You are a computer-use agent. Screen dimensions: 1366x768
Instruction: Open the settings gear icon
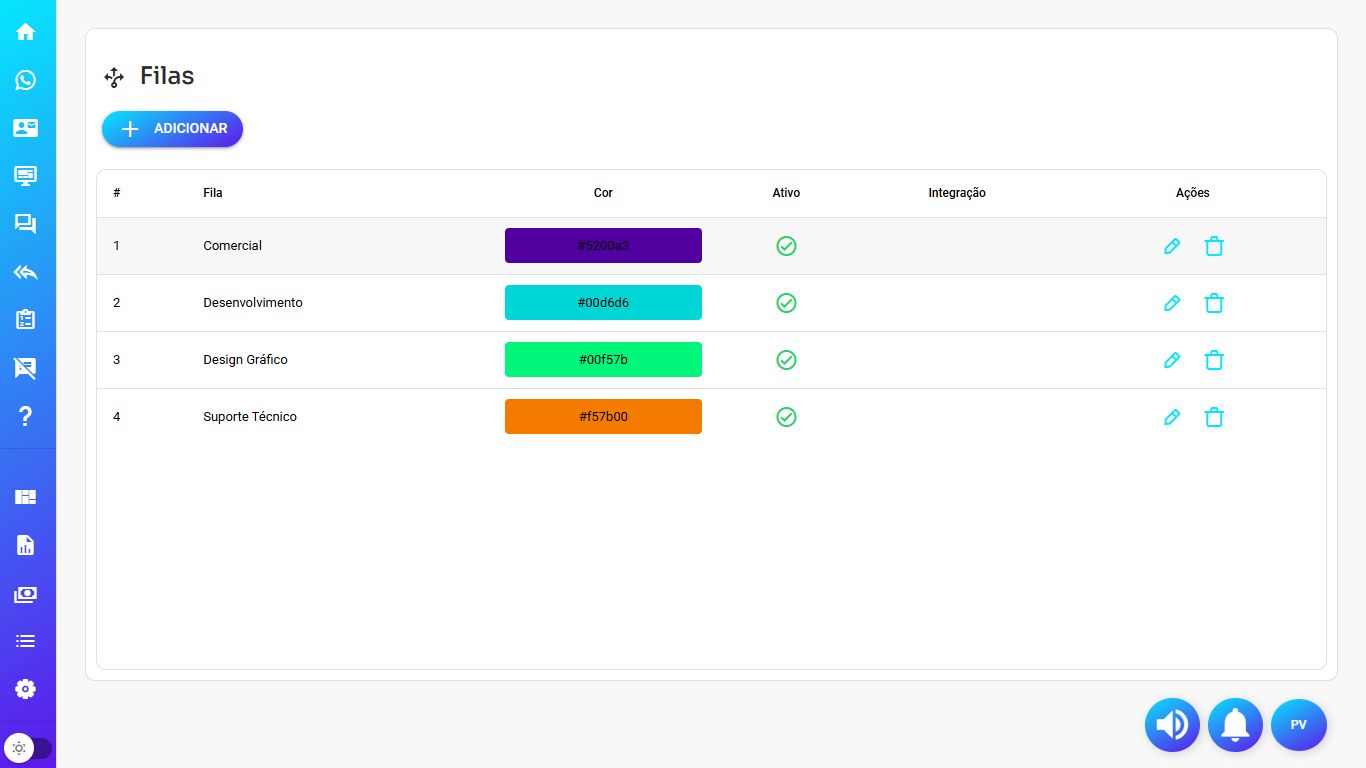(x=25, y=689)
